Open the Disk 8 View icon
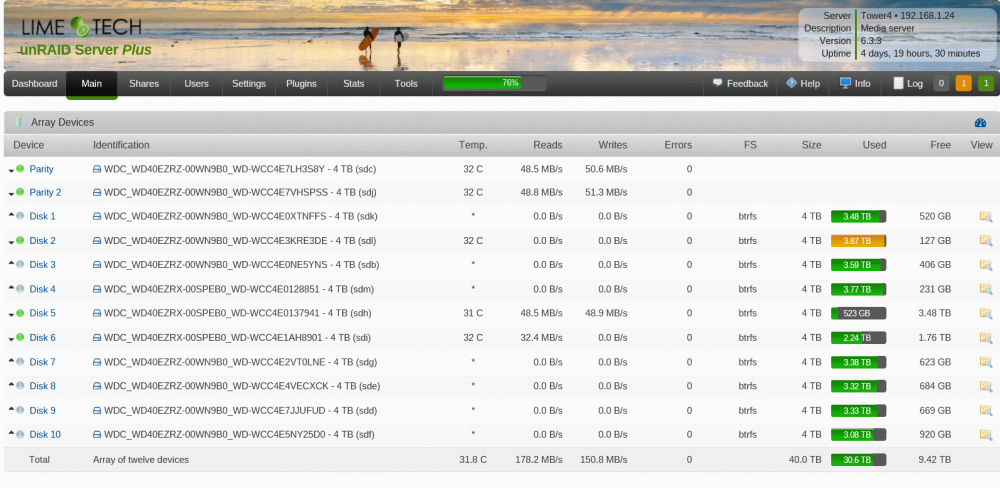Viewport: 1000px width, 488px height. tap(985, 386)
